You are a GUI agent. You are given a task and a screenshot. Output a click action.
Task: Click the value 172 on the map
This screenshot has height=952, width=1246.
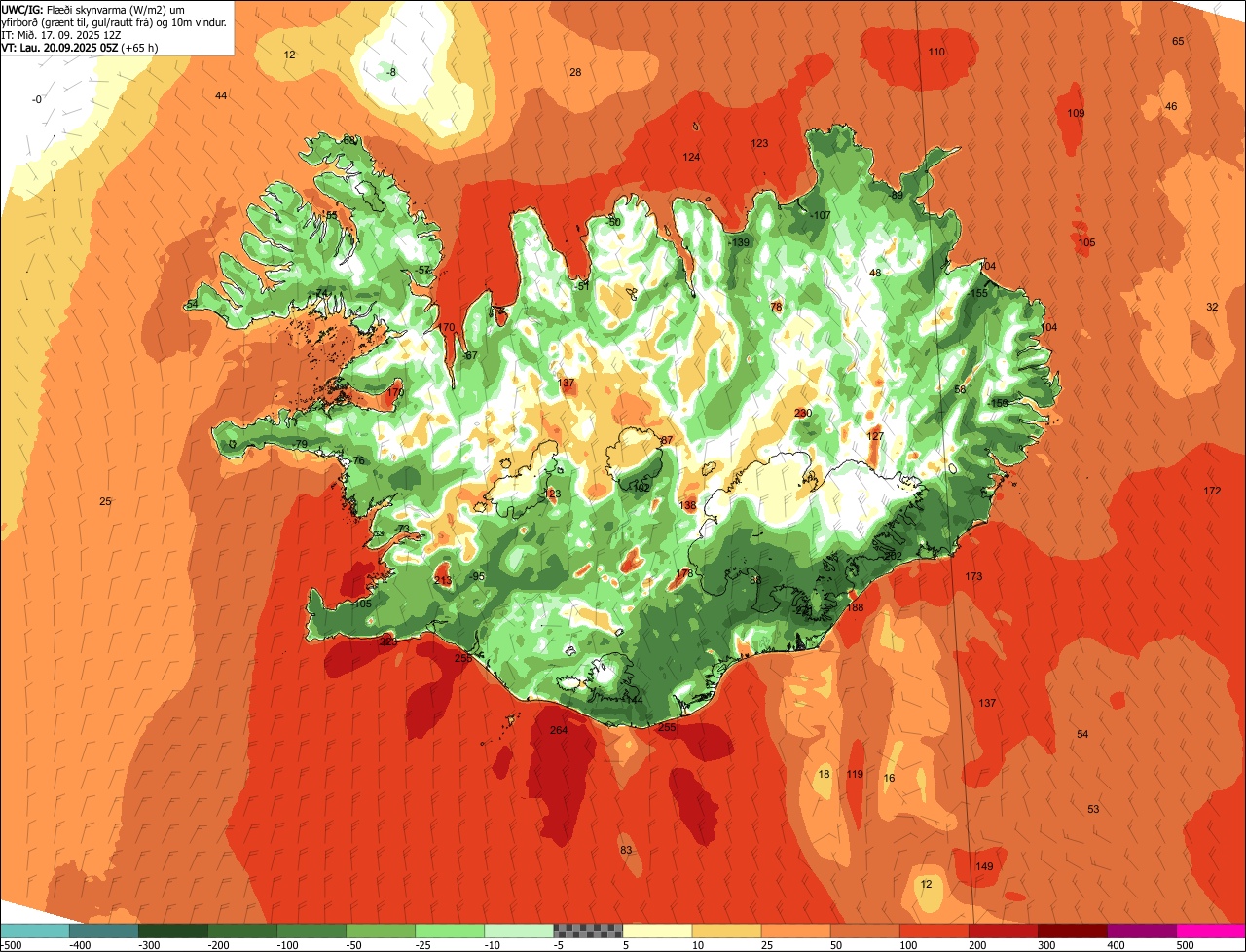(x=1212, y=491)
